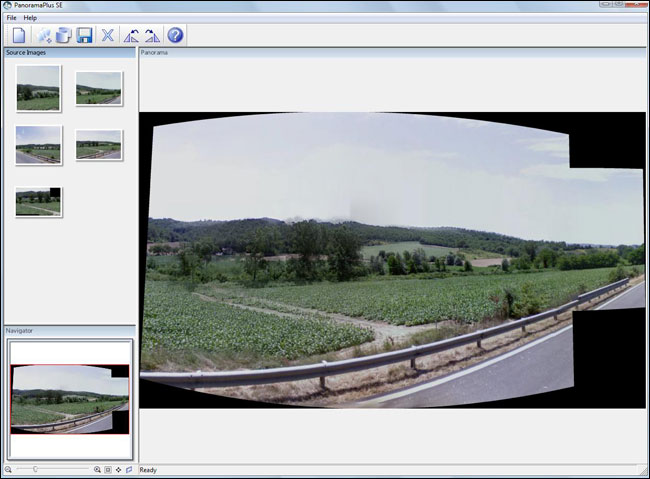This screenshot has height=479, width=650.
Task: Open the Help menu
Action: [30, 18]
